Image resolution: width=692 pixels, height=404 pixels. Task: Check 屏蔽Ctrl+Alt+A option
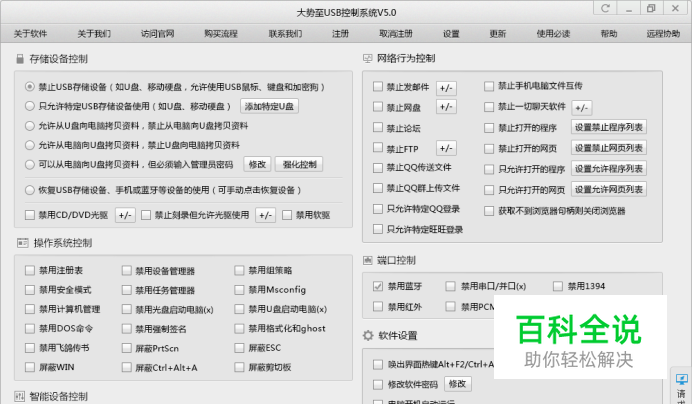tap(127, 367)
